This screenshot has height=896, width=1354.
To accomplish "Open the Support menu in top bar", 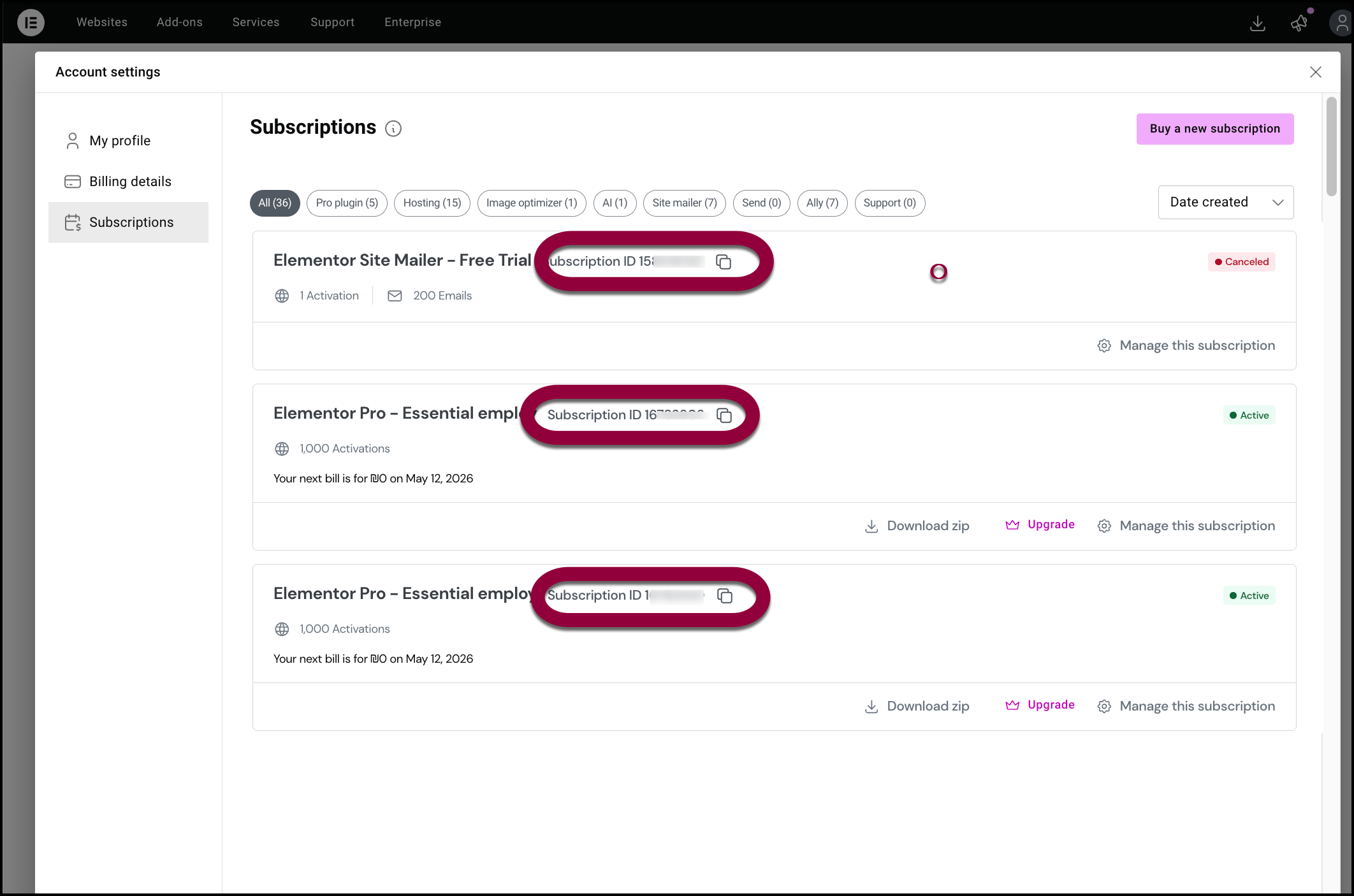I will [332, 22].
